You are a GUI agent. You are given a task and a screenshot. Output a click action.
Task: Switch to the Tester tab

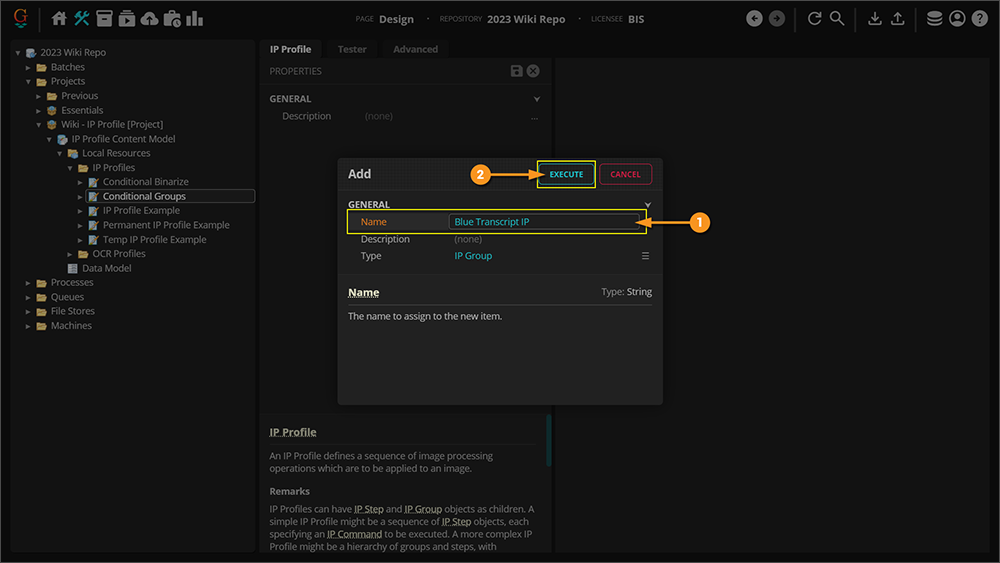[352, 49]
